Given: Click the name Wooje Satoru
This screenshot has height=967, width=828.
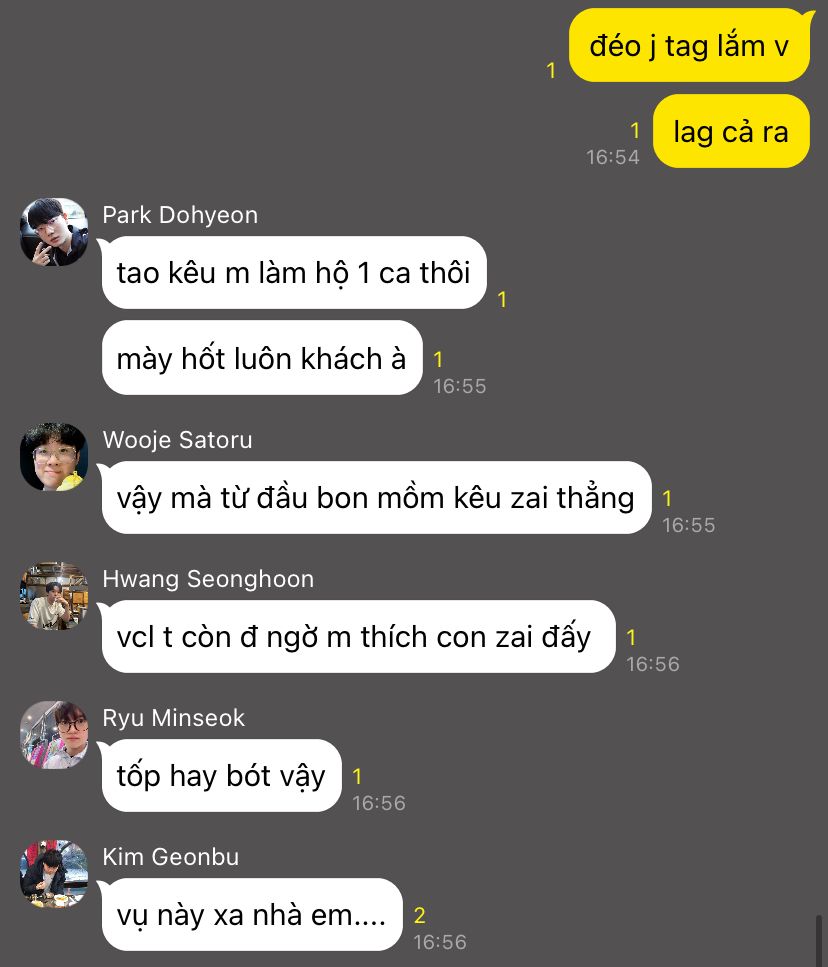Looking at the screenshot, I should point(178,440).
